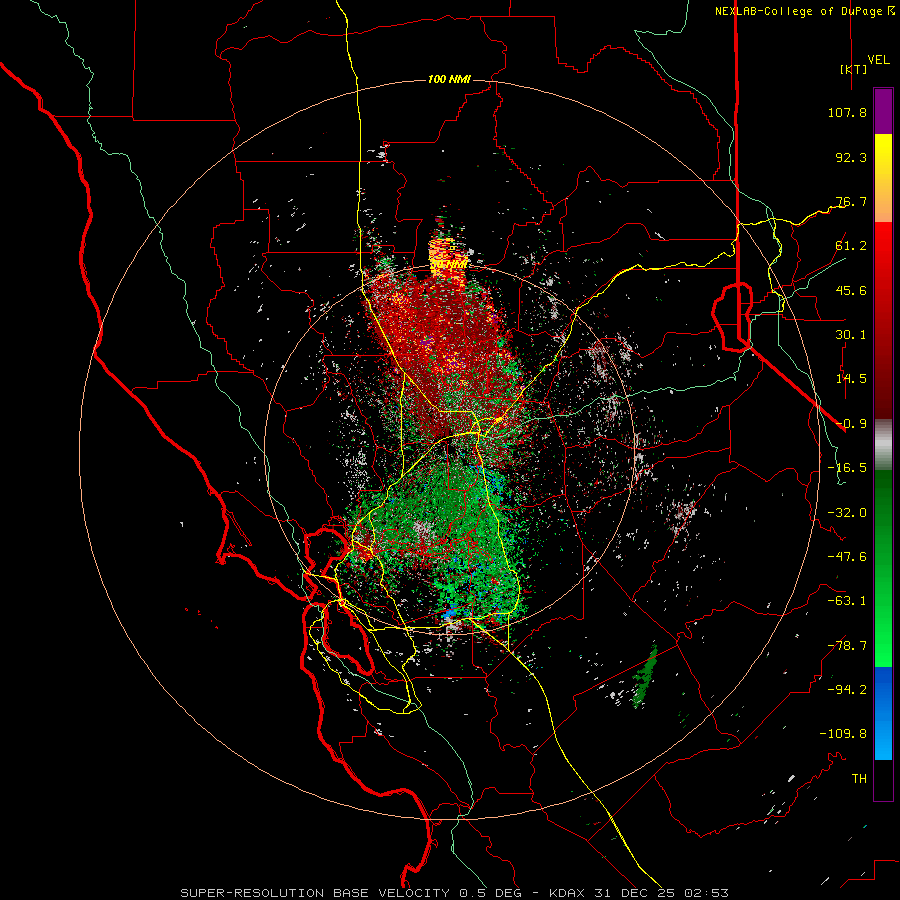
Task: Click the 92.3 scale value
Action: [851, 157]
